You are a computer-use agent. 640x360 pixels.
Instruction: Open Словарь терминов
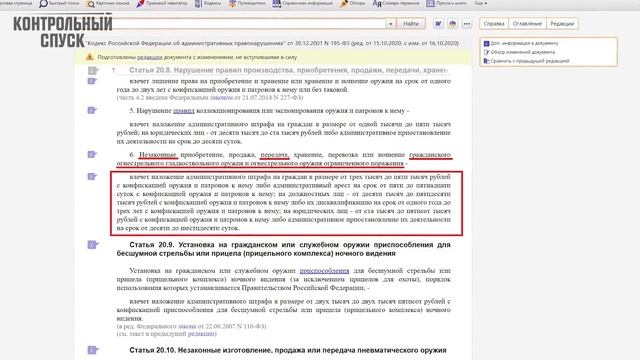396,3
